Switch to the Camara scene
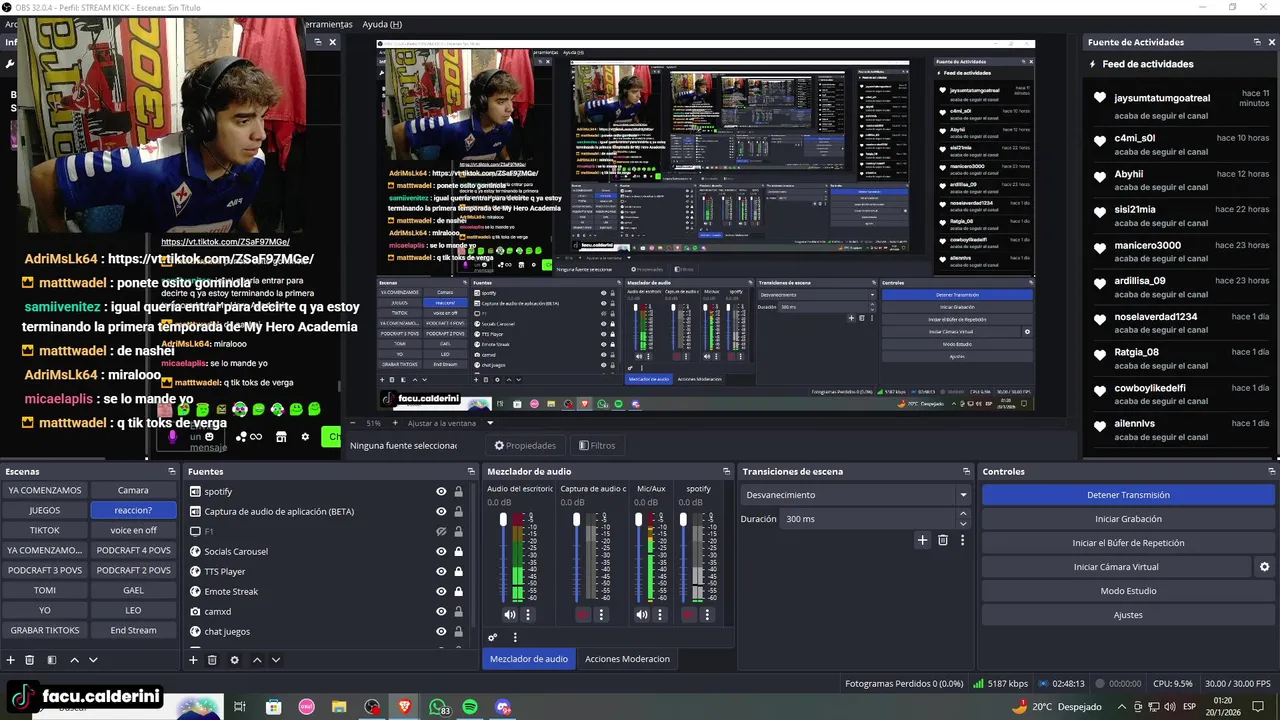This screenshot has width=1280, height=720. (133, 490)
